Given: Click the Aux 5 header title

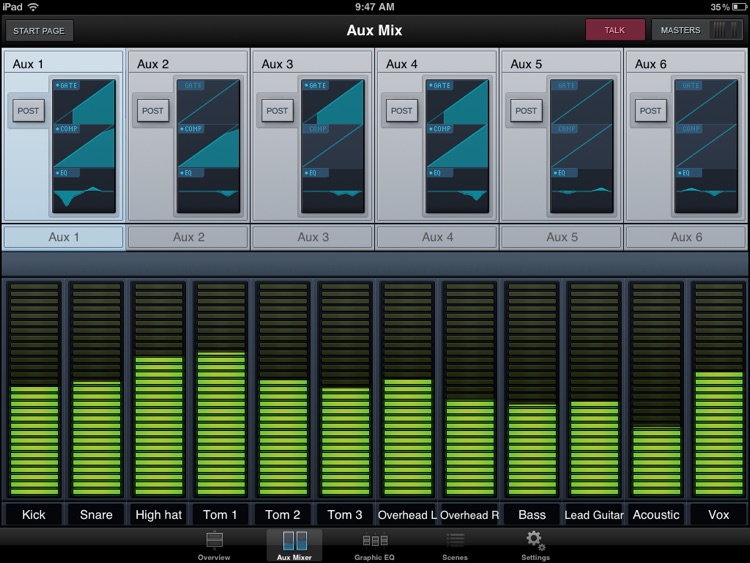Looking at the screenshot, I should coord(526,64).
